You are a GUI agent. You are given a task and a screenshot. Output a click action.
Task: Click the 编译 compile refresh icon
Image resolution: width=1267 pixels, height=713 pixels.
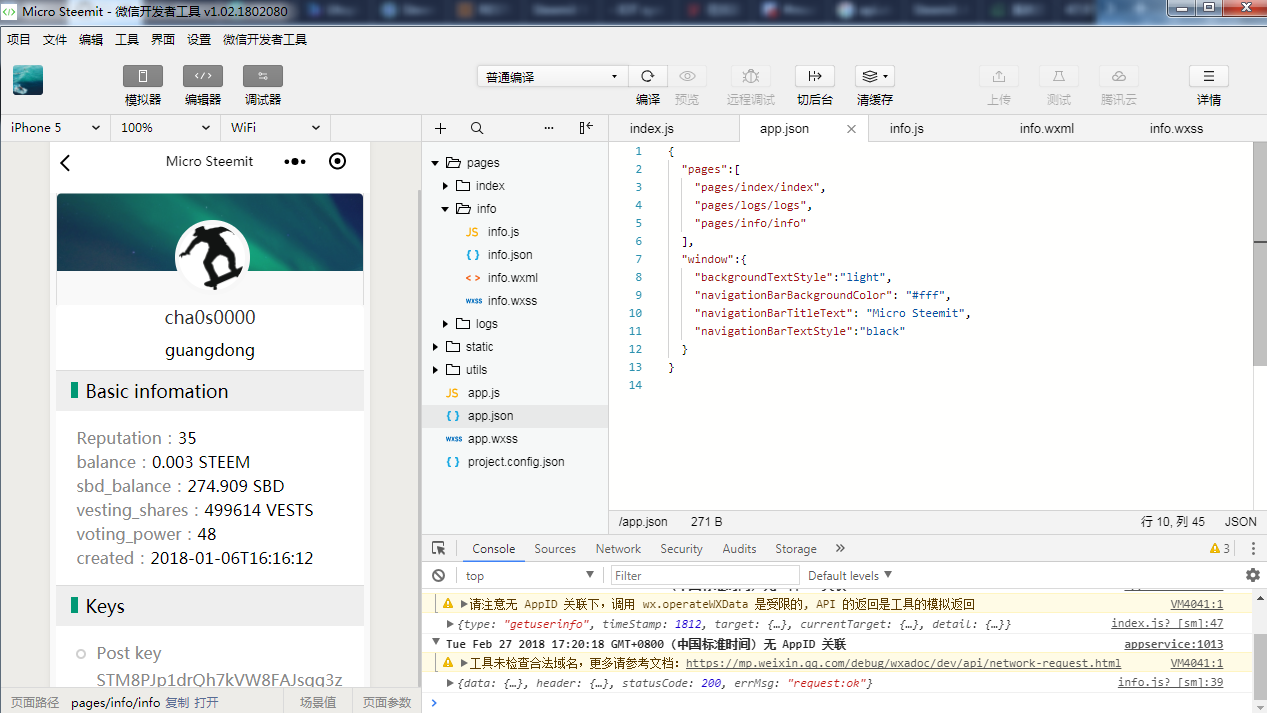[648, 76]
